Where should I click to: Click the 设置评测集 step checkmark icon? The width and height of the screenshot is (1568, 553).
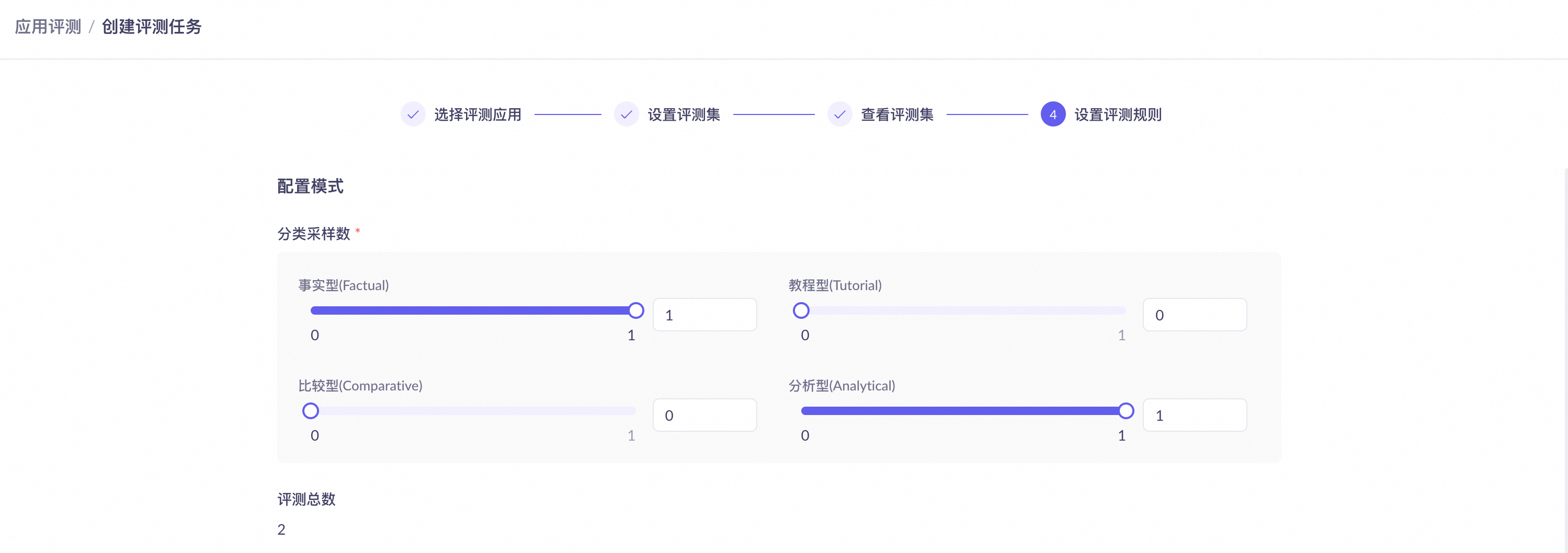[x=626, y=114]
